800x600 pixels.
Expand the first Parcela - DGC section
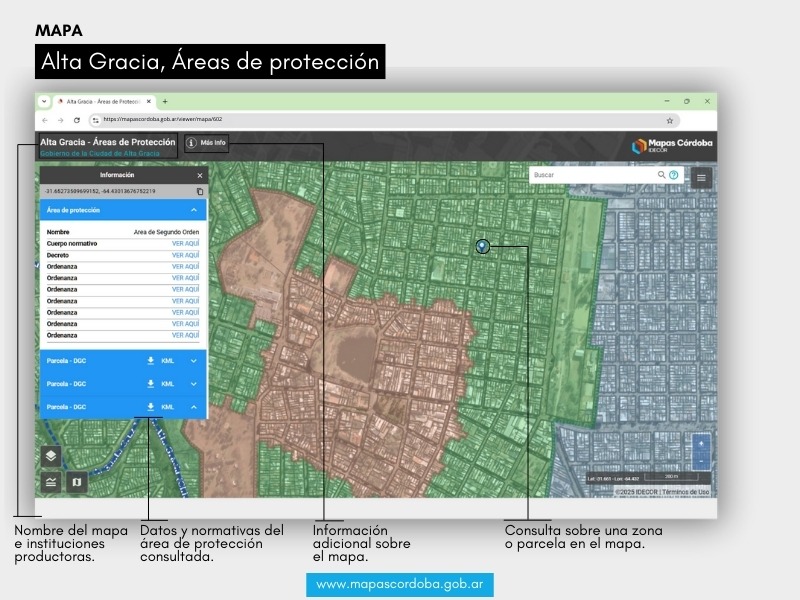click(194, 361)
